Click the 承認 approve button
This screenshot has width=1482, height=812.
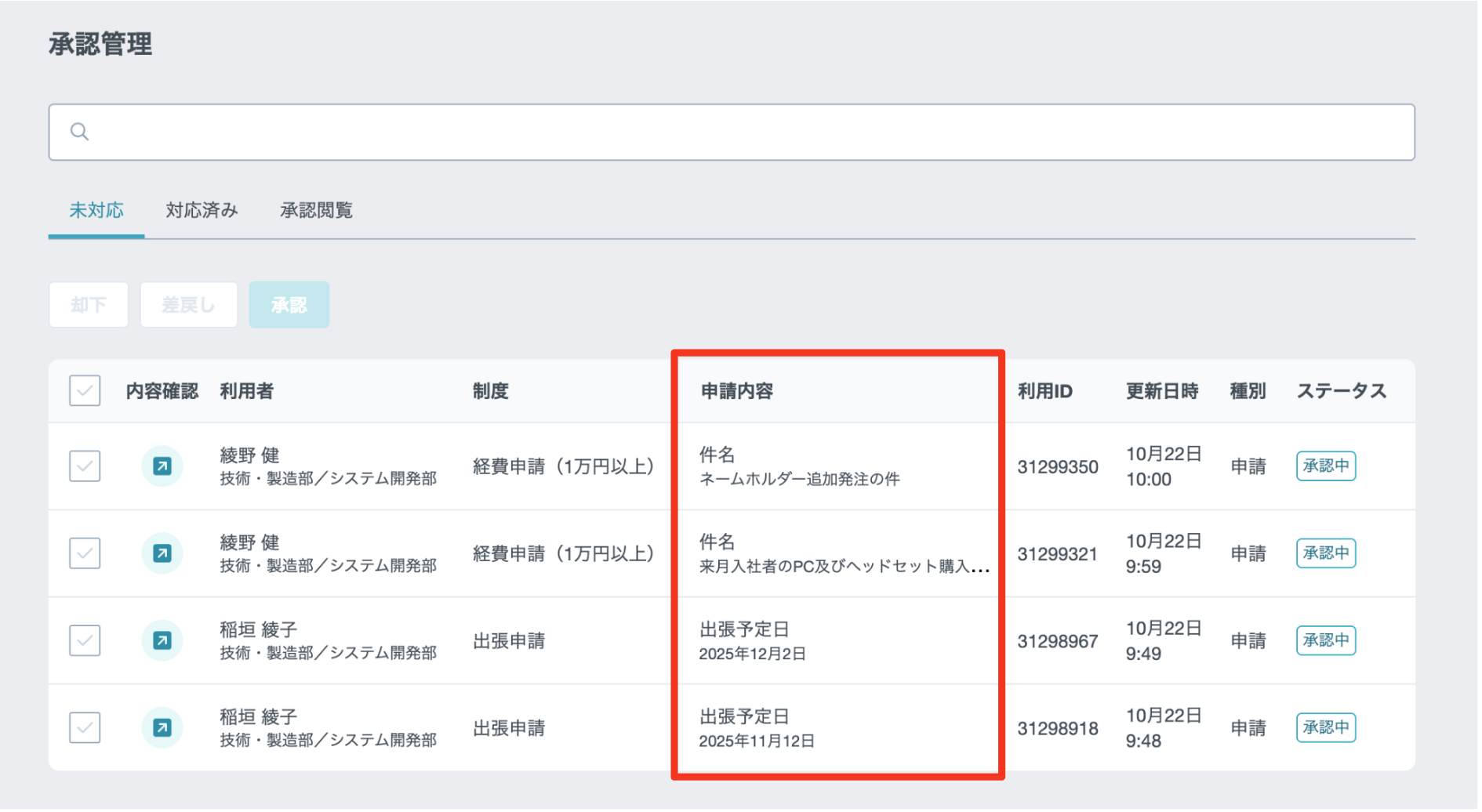[289, 306]
